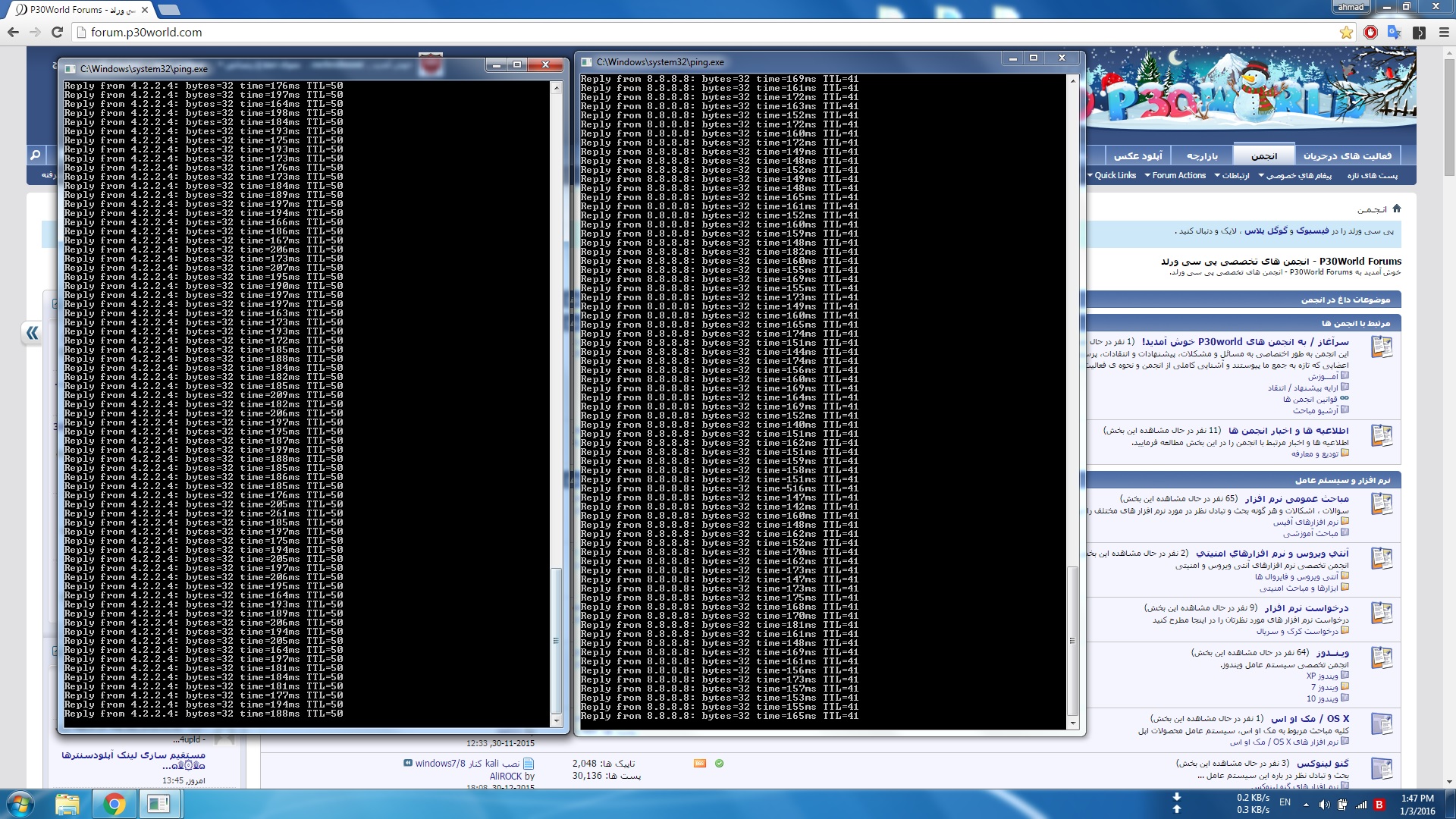Click Chrome's forward navigation arrow
Viewport: 1456px width, 819px height.
(x=35, y=32)
